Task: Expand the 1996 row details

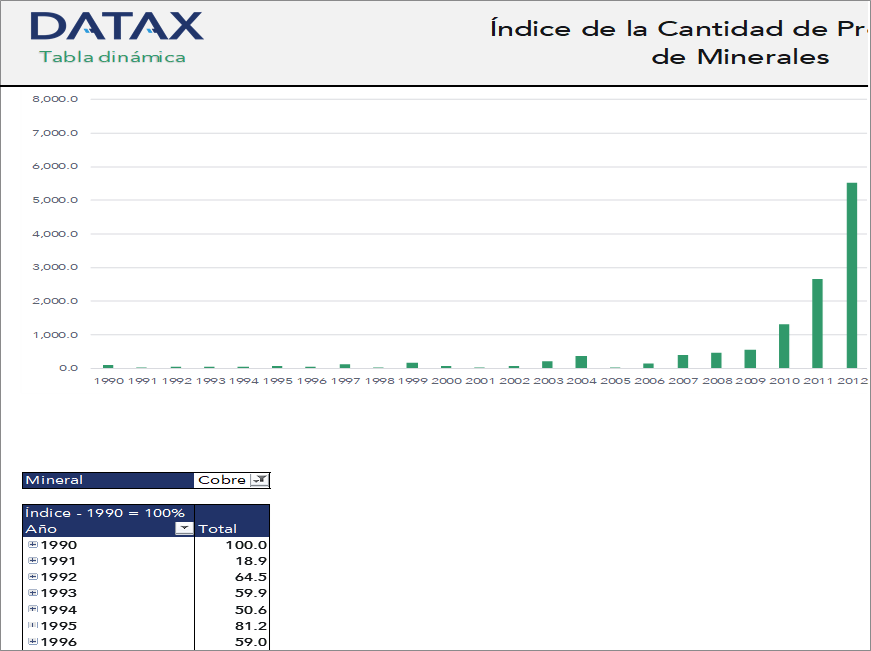Action: coord(33,641)
